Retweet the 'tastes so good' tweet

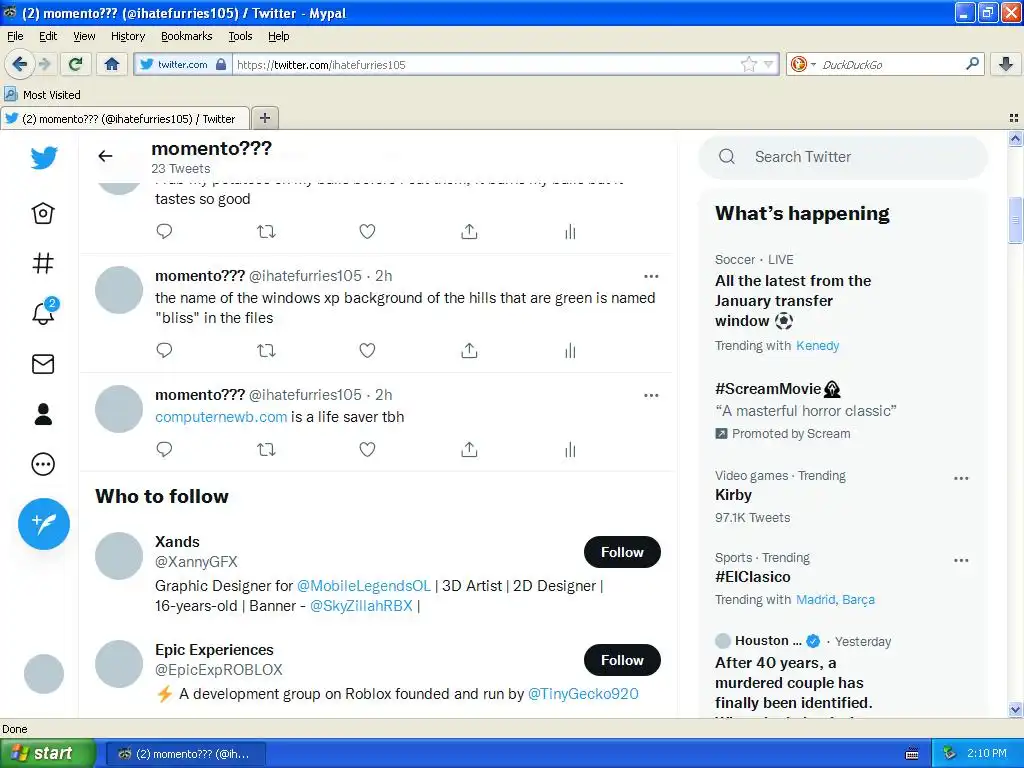266,231
